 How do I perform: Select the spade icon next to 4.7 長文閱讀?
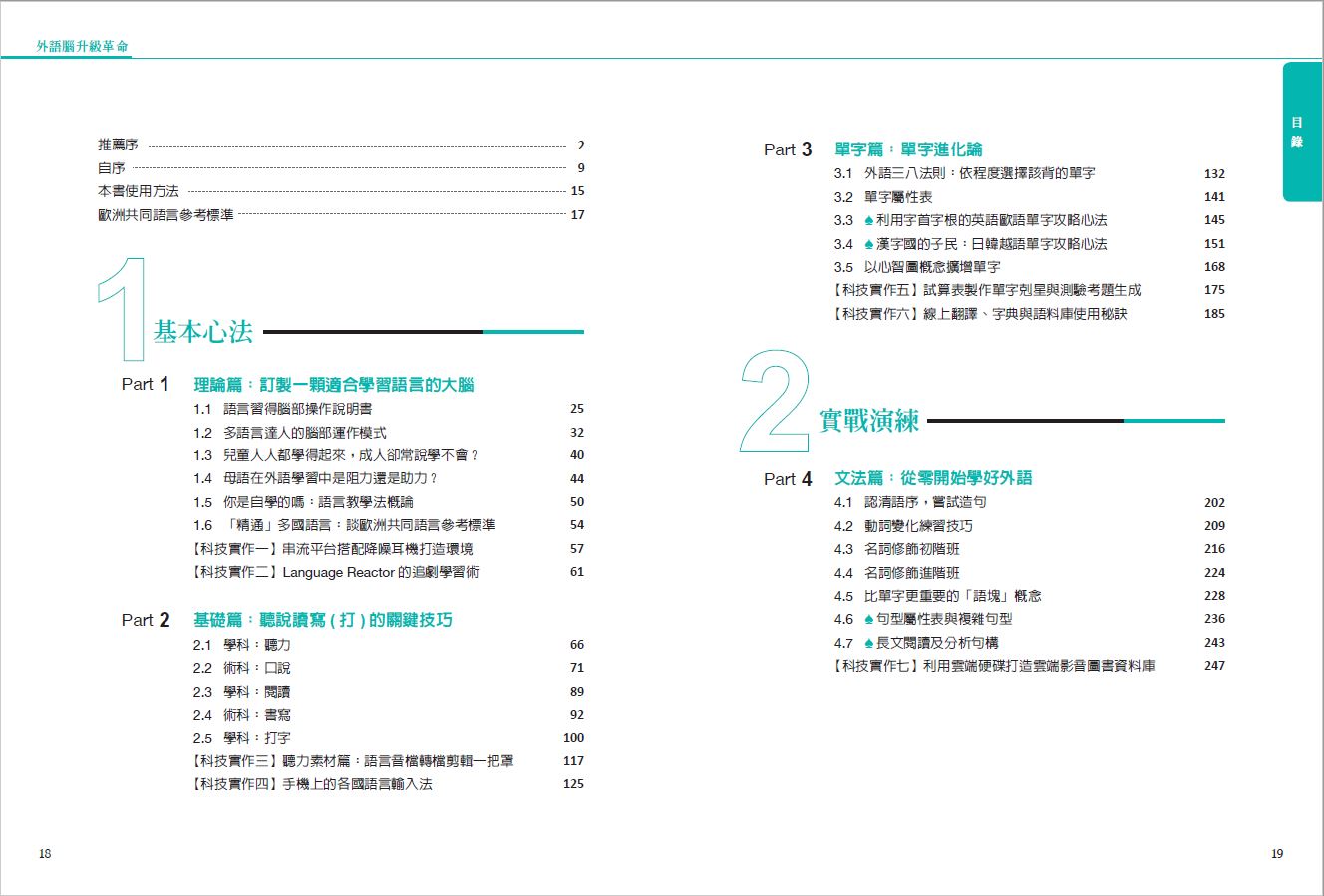click(x=869, y=643)
